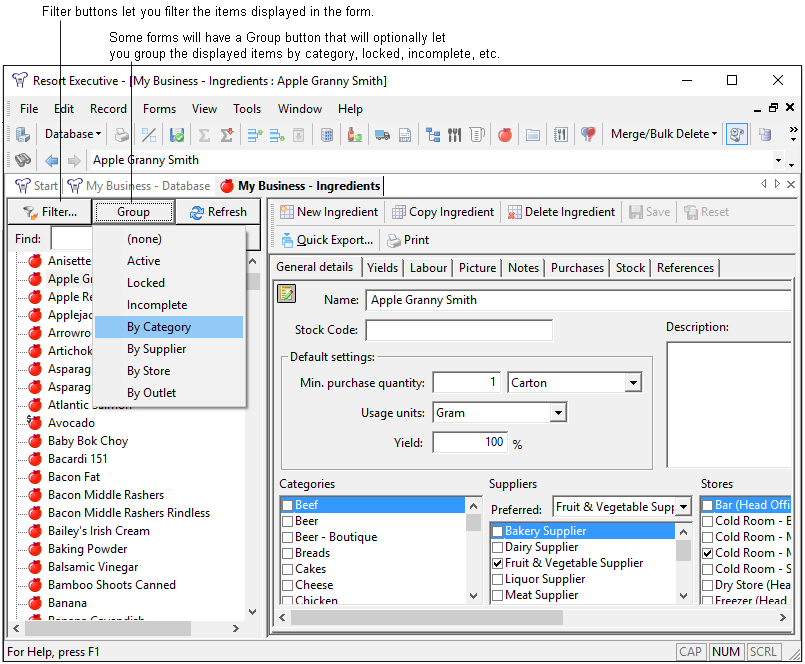The image size is (805, 664).
Task: Click the edit name pencil icon
Action: coord(286,294)
